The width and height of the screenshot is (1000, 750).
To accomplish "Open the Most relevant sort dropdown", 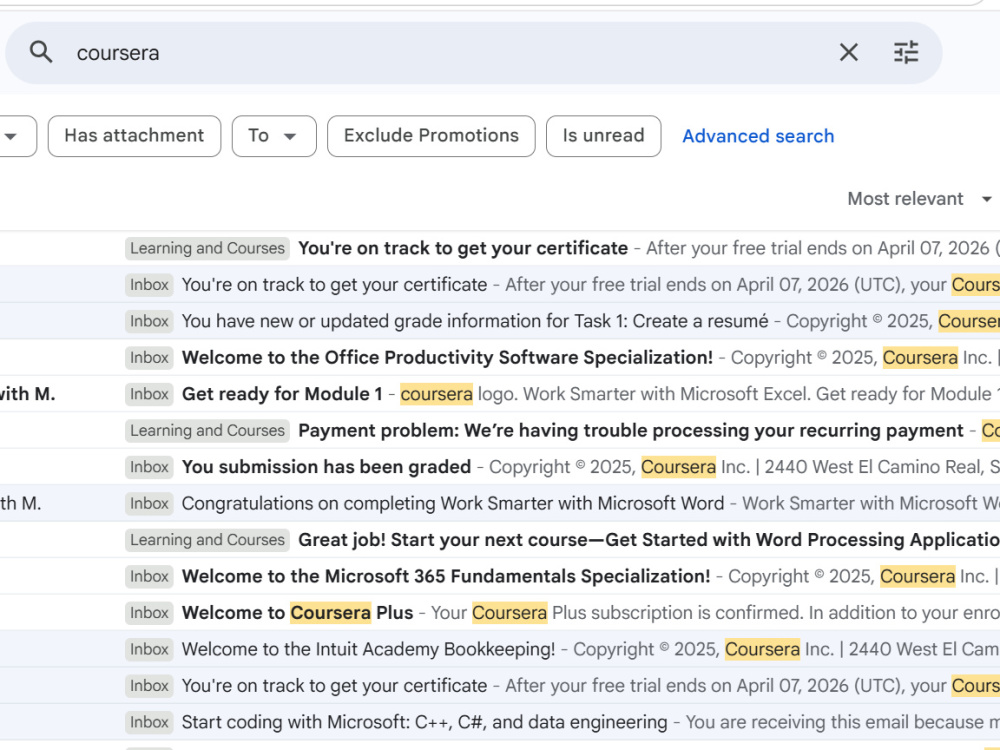I will (919, 199).
